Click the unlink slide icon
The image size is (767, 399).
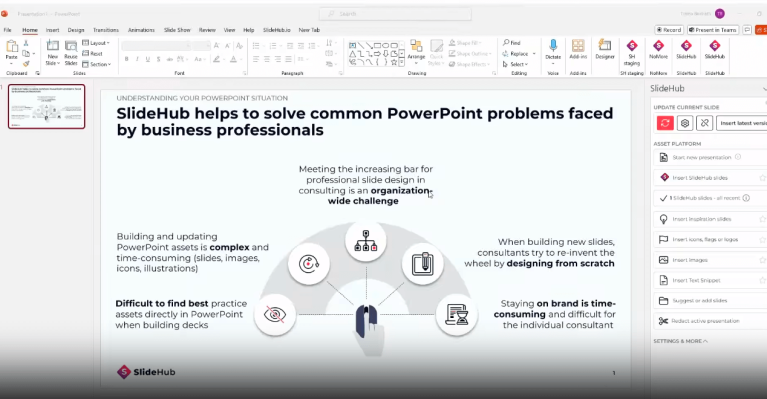coord(704,123)
